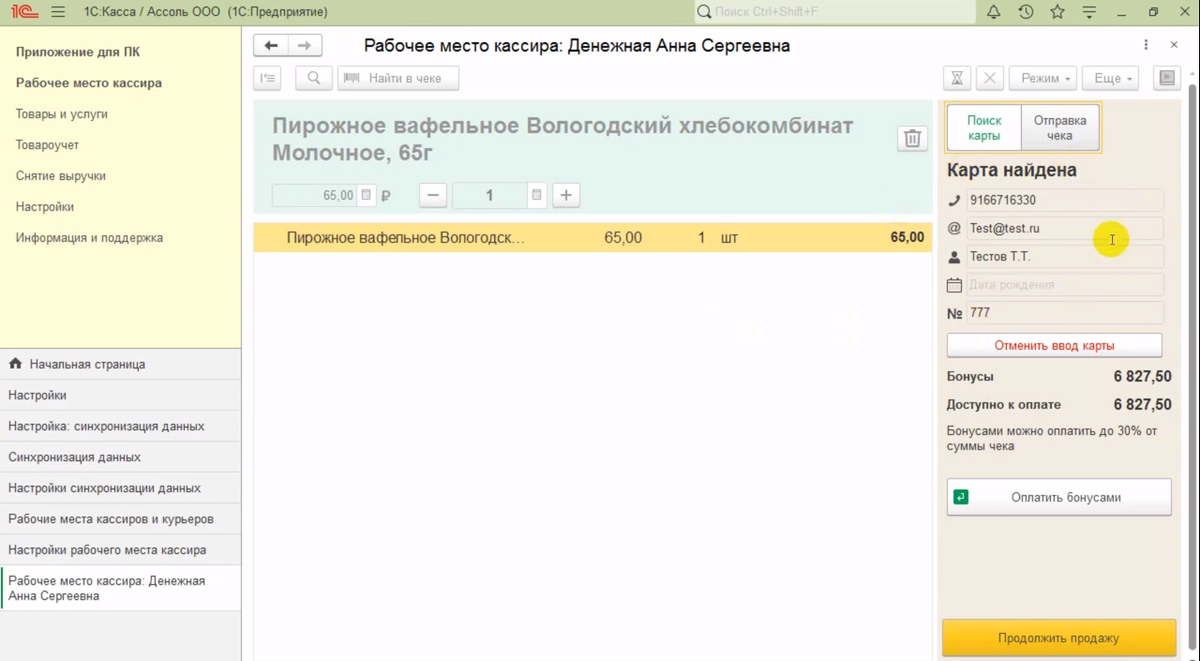Delete item with trash can icon

point(912,139)
